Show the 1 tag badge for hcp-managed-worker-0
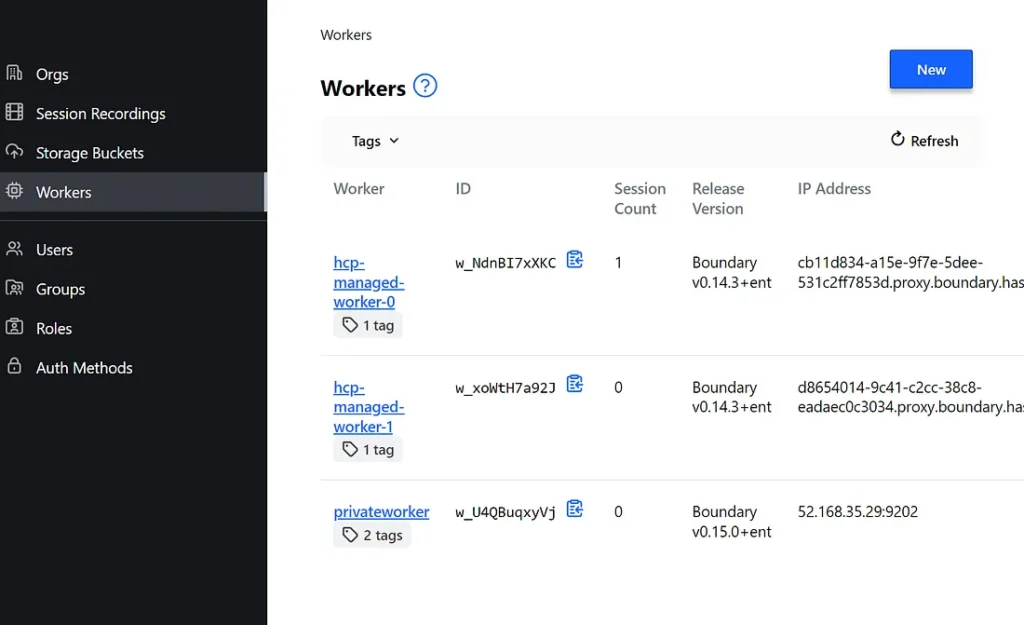The image size is (1024, 625). (368, 325)
